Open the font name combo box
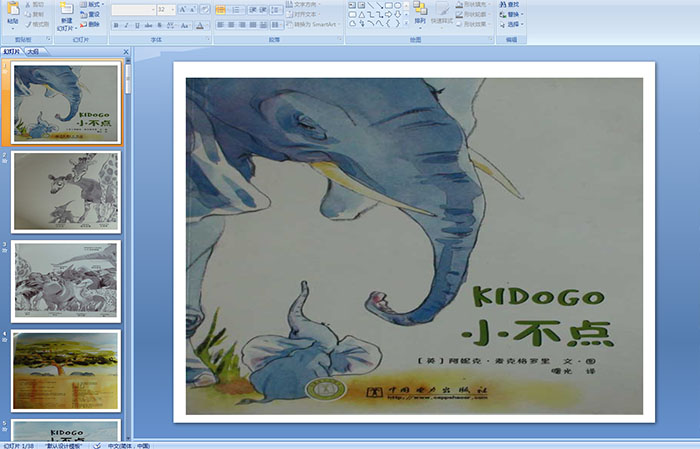 click(133, 9)
